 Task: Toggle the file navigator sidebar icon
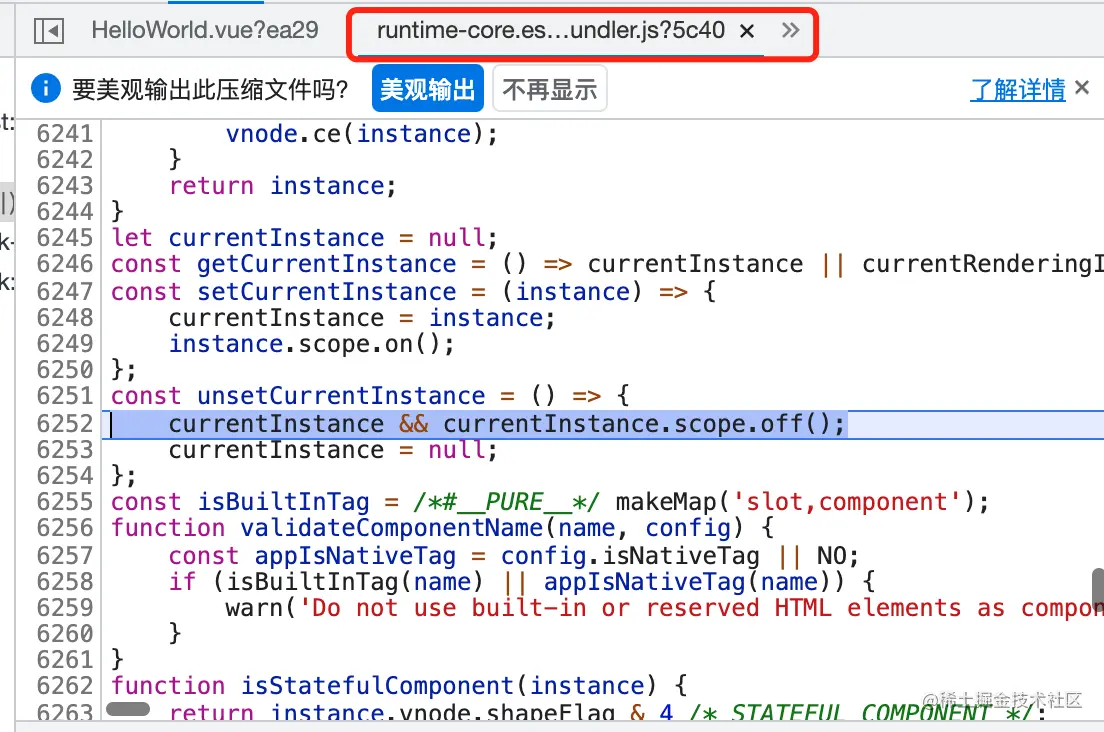(49, 31)
